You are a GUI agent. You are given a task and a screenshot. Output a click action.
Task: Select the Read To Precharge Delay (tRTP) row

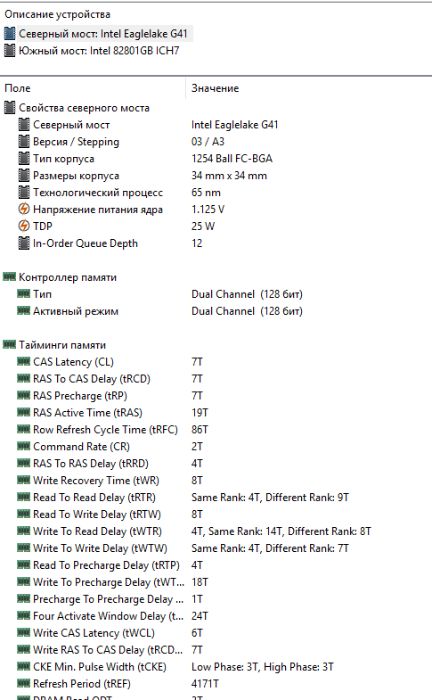coord(106,566)
